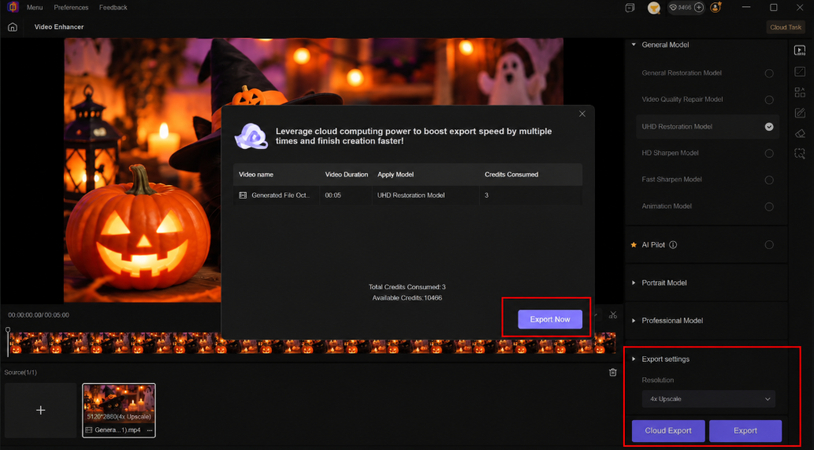Image resolution: width=814 pixels, height=450 pixels.
Task: Click the UHD Restoration Model table cell
Action: [411, 196]
